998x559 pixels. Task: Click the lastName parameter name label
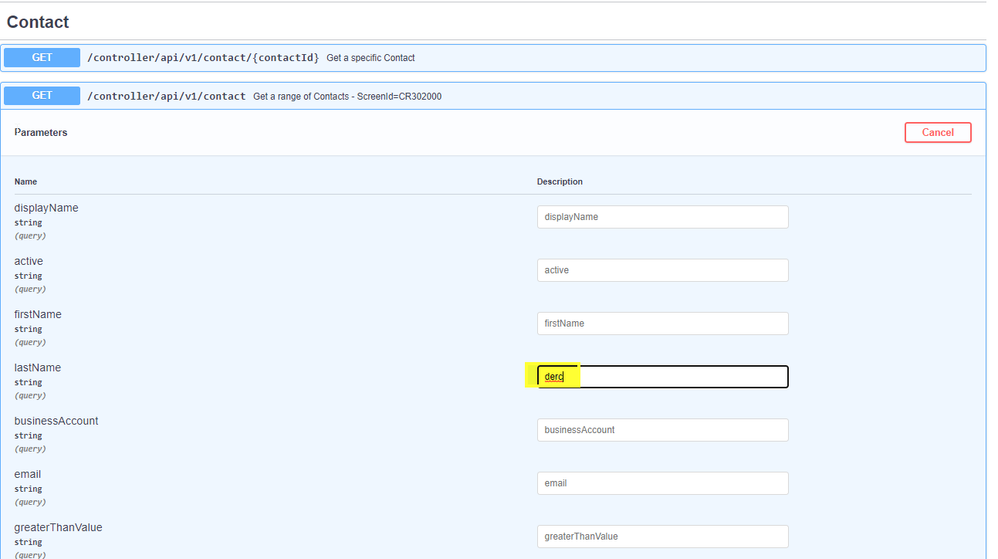click(x=37, y=368)
